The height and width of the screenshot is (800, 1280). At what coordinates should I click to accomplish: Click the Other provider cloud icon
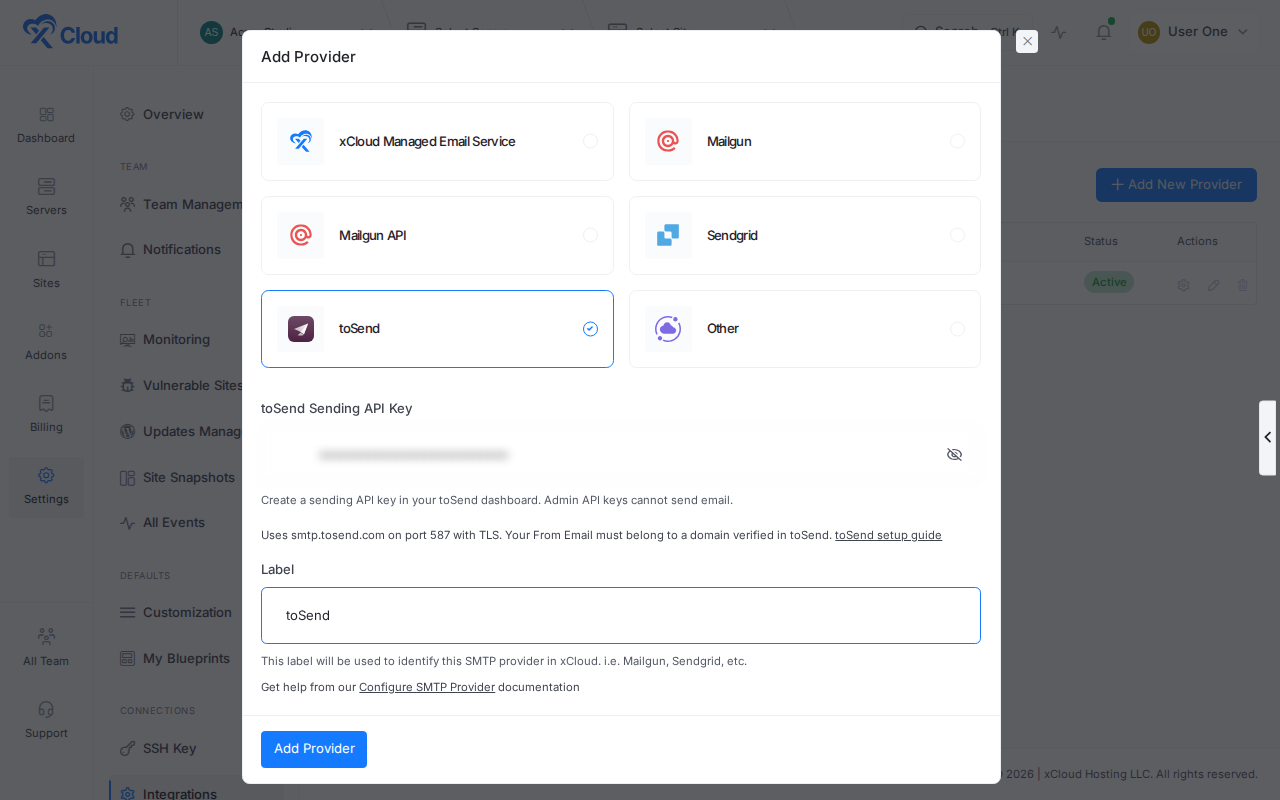point(668,329)
